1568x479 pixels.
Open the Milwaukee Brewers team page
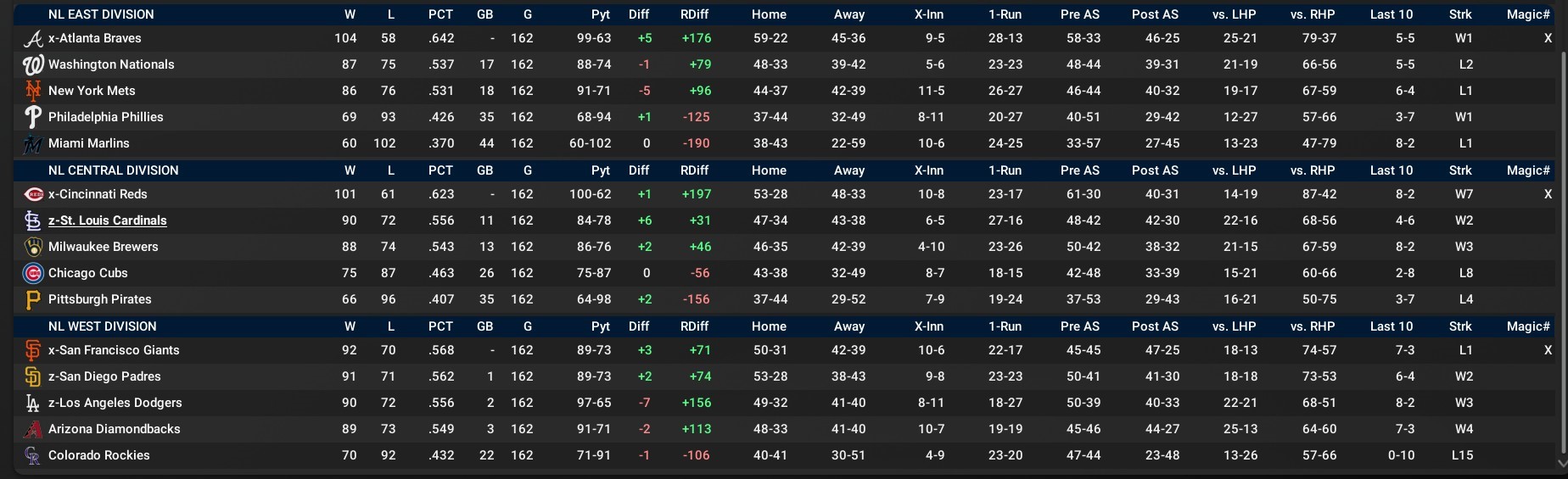click(x=103, y=247)
